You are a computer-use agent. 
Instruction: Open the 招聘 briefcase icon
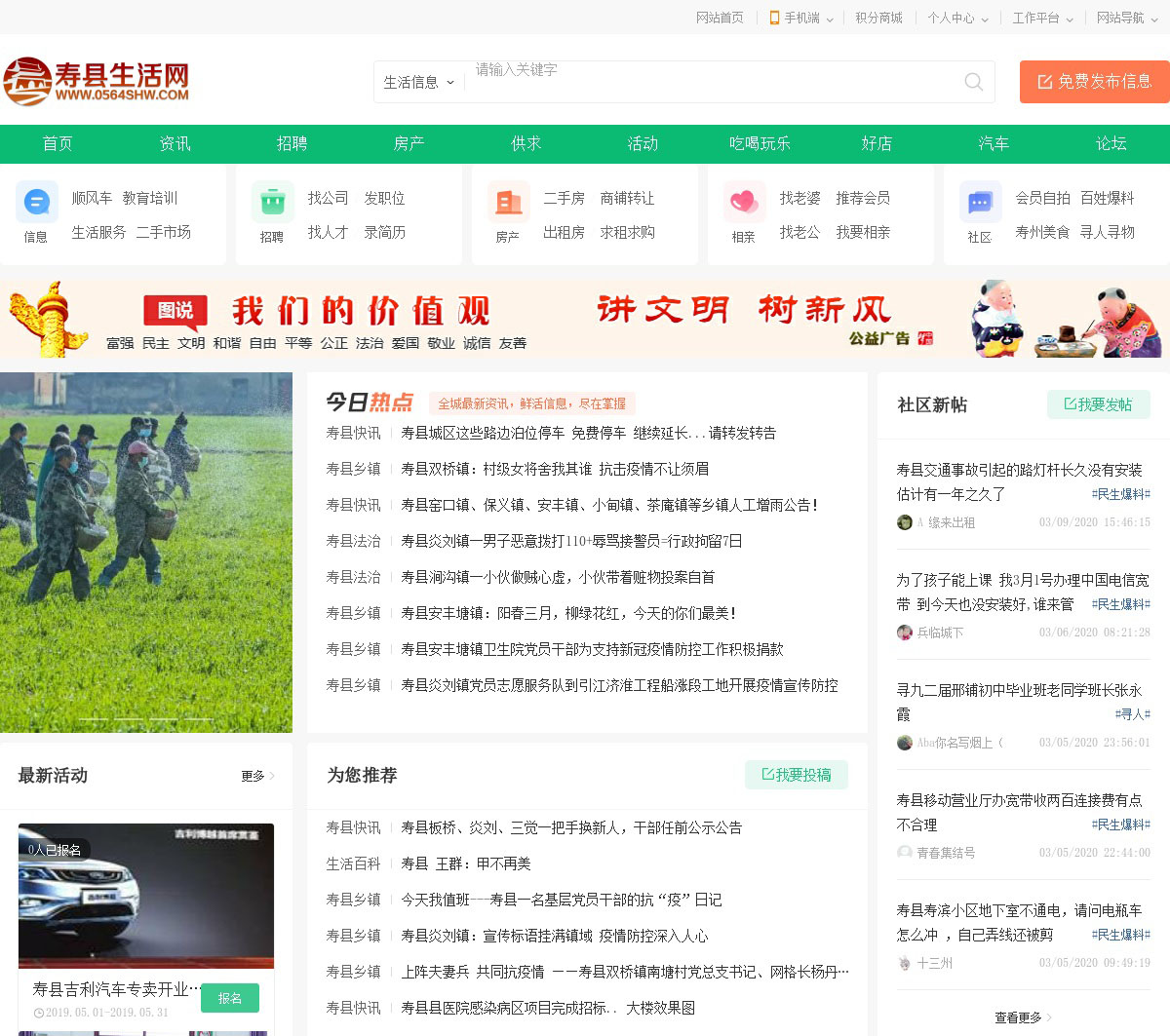coord(272,203)
